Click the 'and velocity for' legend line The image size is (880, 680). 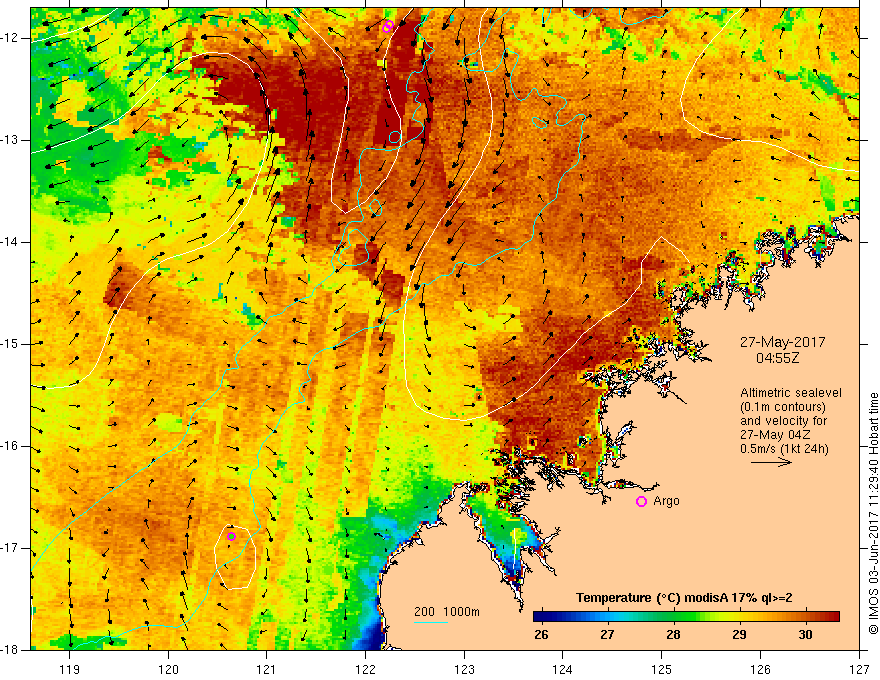click(x=783, y=421)
